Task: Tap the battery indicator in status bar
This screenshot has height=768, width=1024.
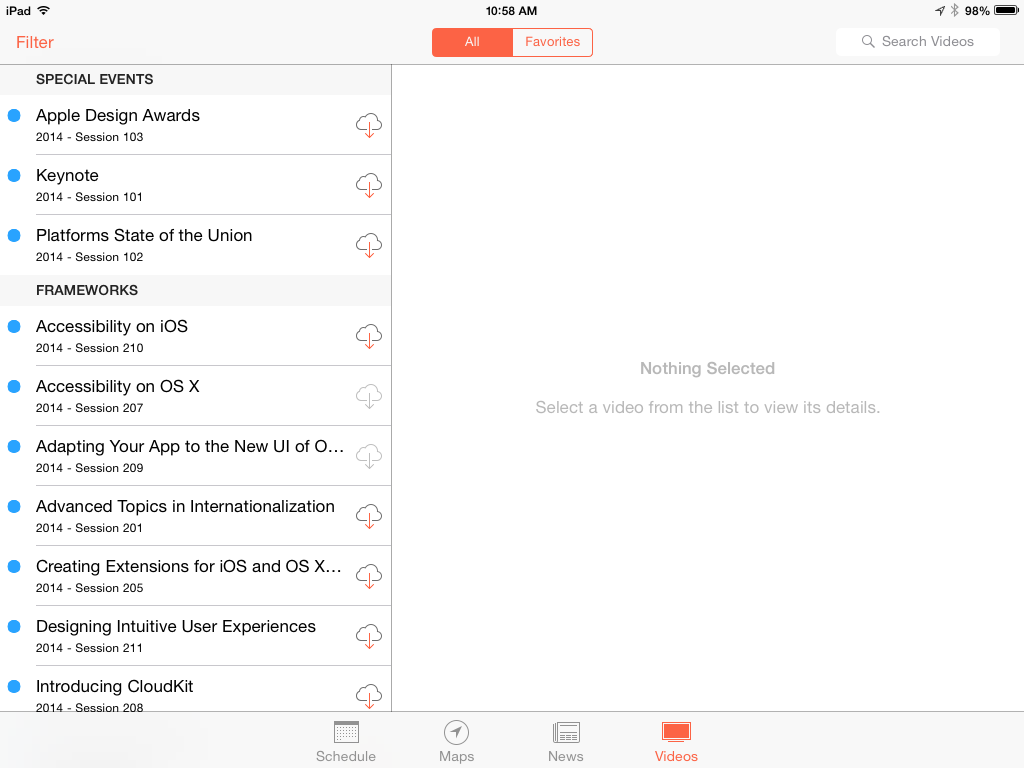Action: pyautogui.click(x=1006, y=10)
